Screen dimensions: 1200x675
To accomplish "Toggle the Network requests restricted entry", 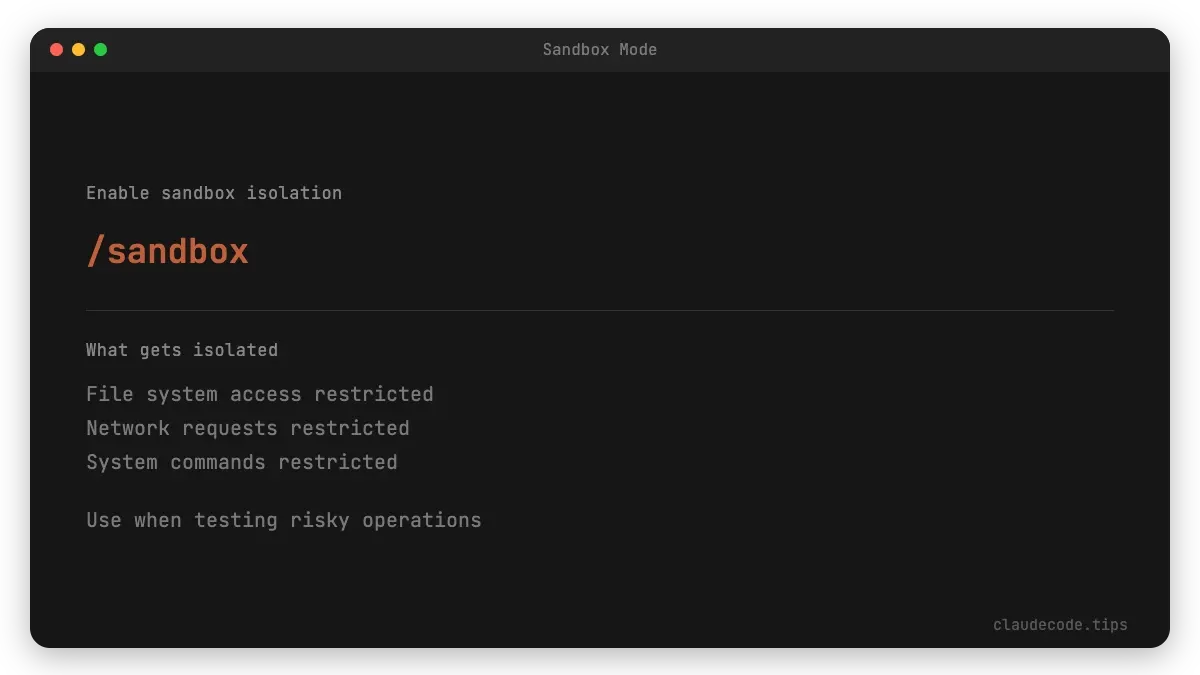I will tap(248, 428).
